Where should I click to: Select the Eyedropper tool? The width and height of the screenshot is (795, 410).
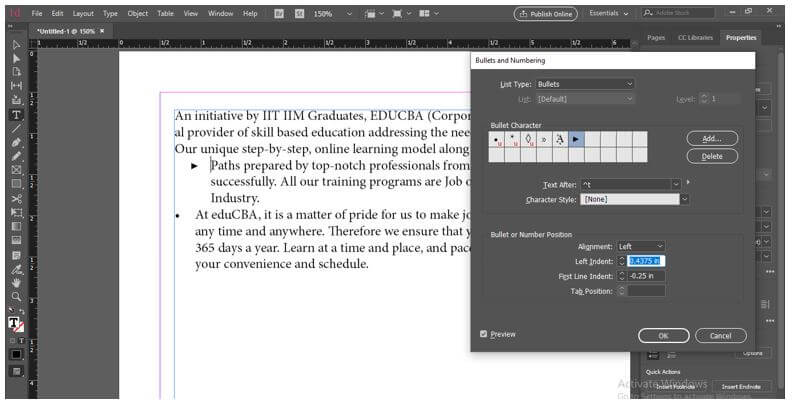16,269
